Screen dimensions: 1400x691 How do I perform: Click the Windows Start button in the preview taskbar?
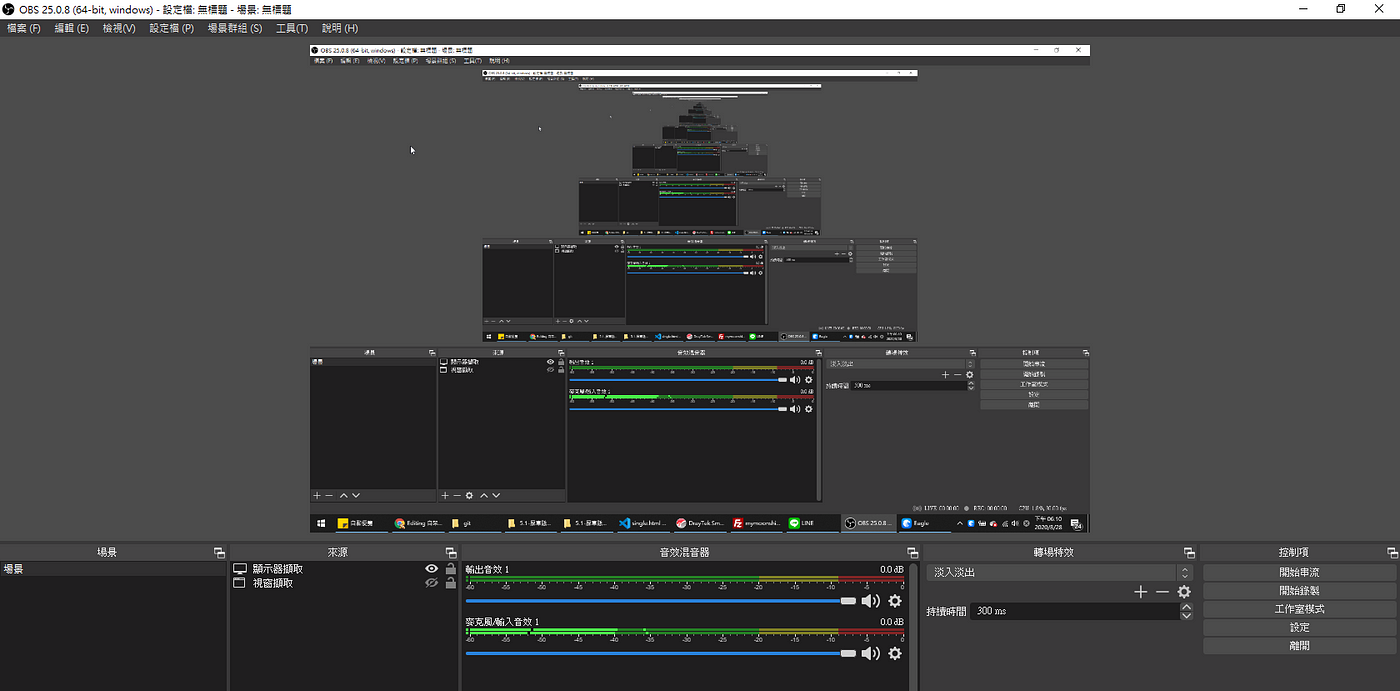coord(321,523)
